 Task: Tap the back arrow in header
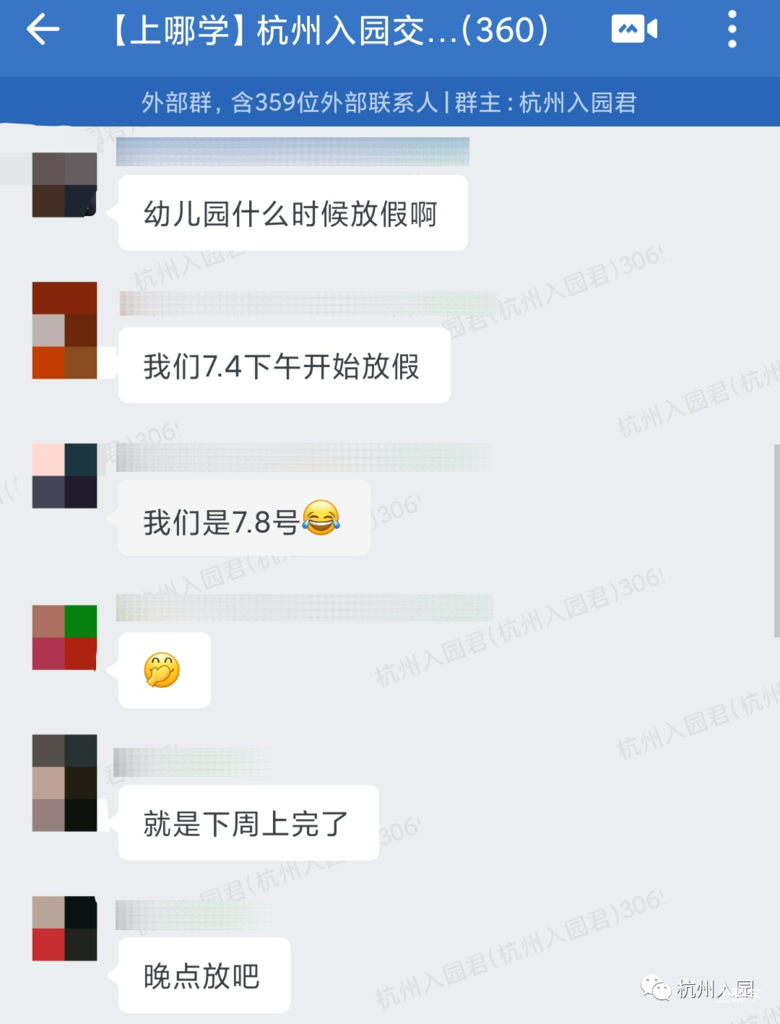click(43, 30)
